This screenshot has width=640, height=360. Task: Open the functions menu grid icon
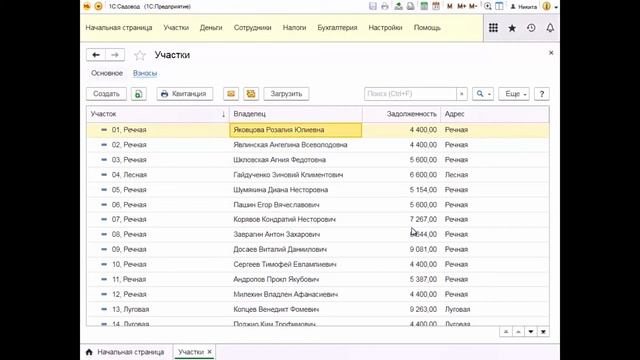pyautogui.click(x=493, y=28)
